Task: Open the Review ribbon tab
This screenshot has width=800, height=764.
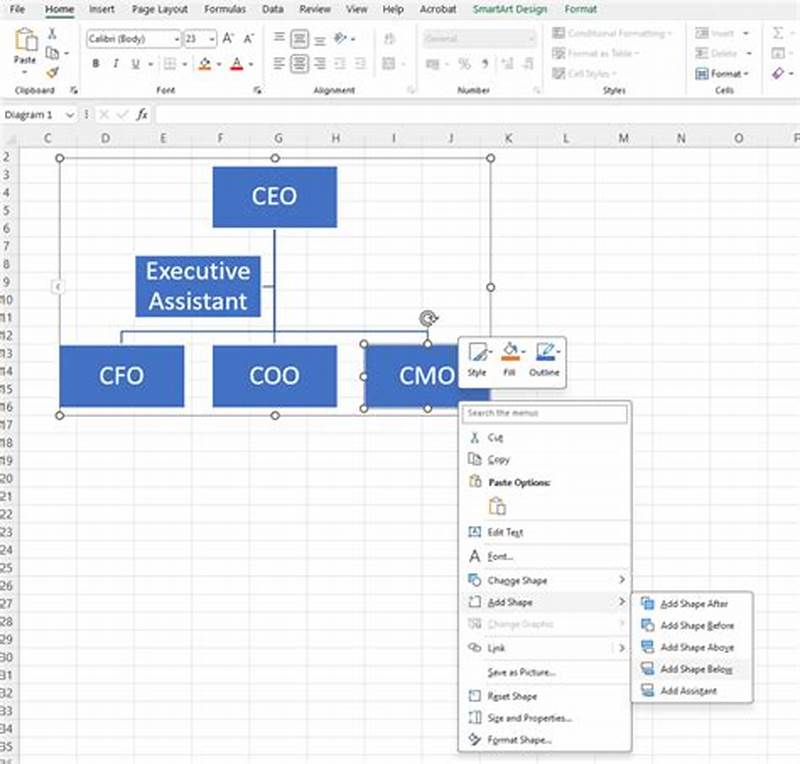Action: point(314,9)
